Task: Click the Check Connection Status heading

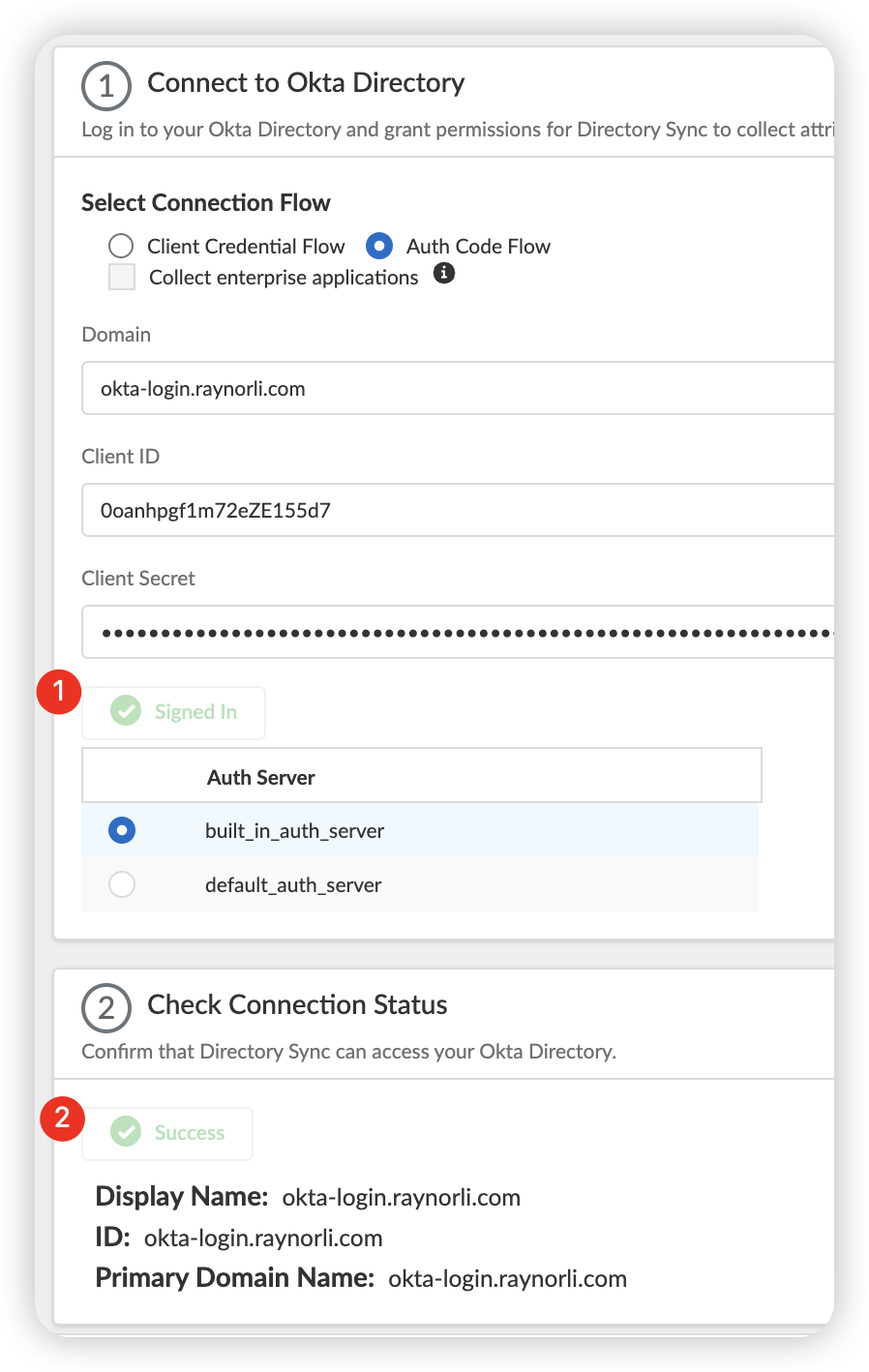Action: click(297, 1005)
